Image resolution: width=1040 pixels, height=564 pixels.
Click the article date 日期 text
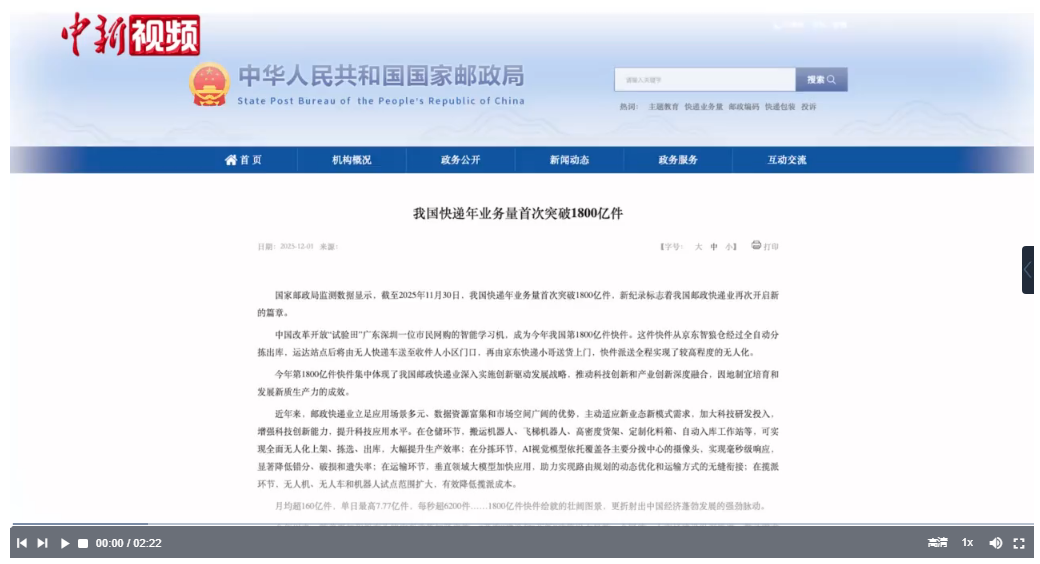(285, 246)
